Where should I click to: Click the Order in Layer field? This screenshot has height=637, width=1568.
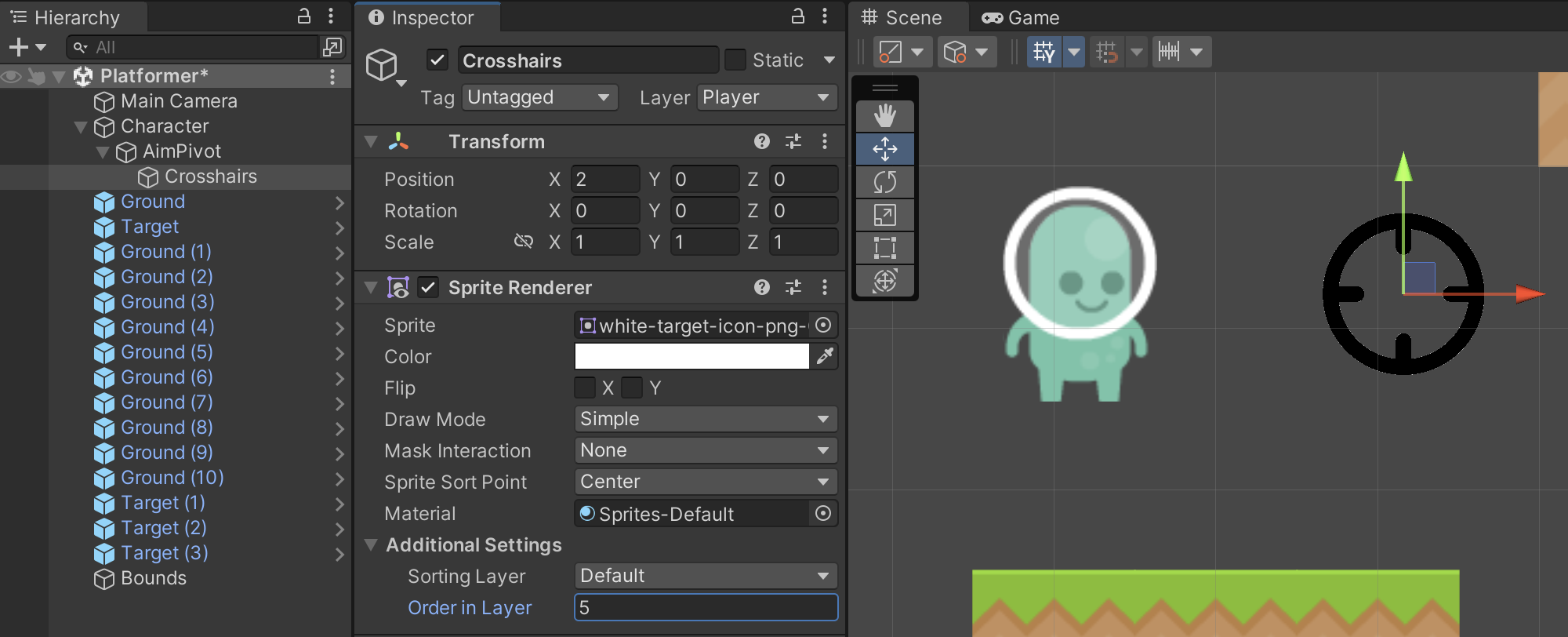click(x=706, y=607)
